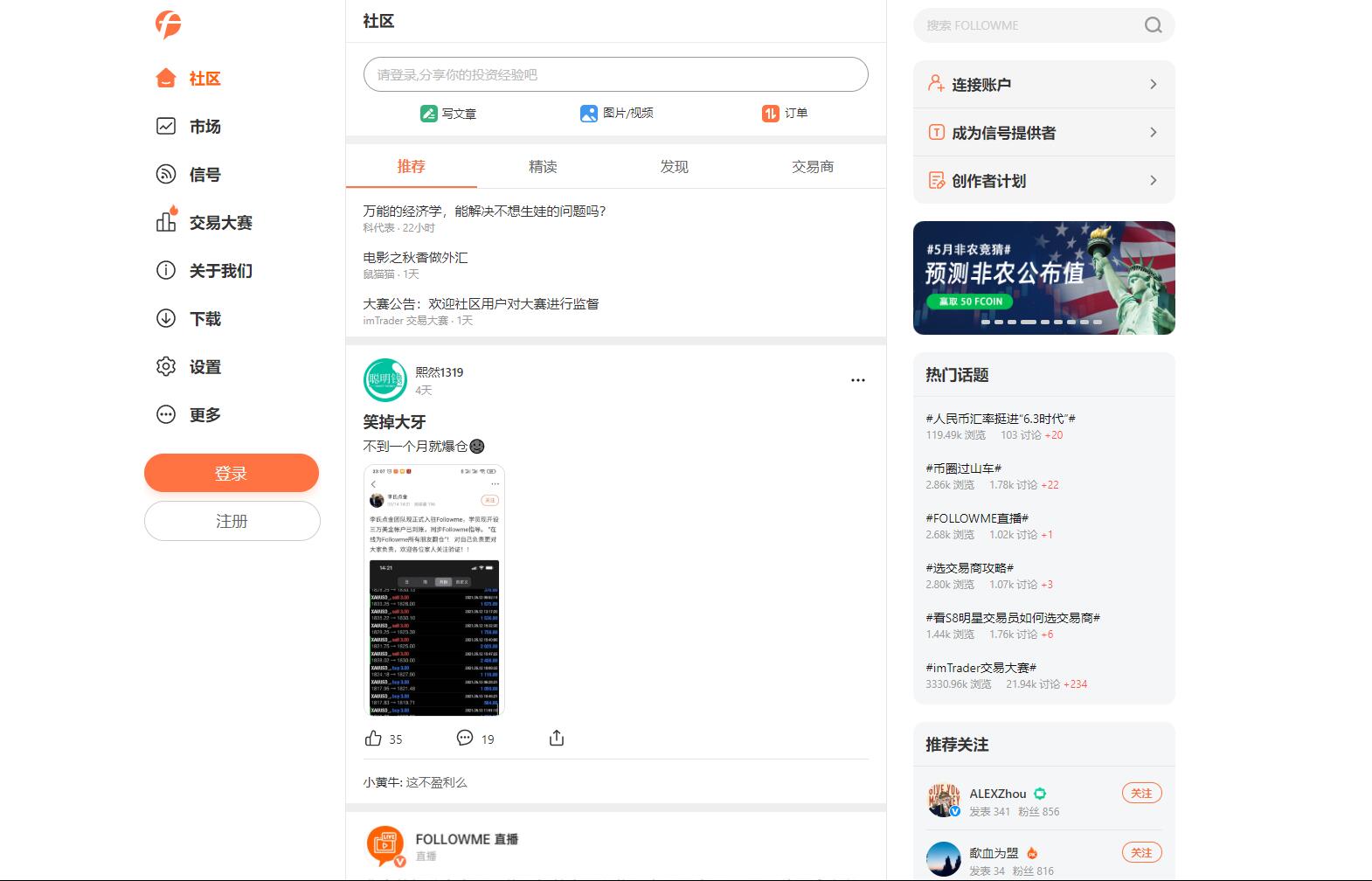Click the 搜索 FOLLOWME search field
1372x881 pixels.
(x=1044, y=25)
